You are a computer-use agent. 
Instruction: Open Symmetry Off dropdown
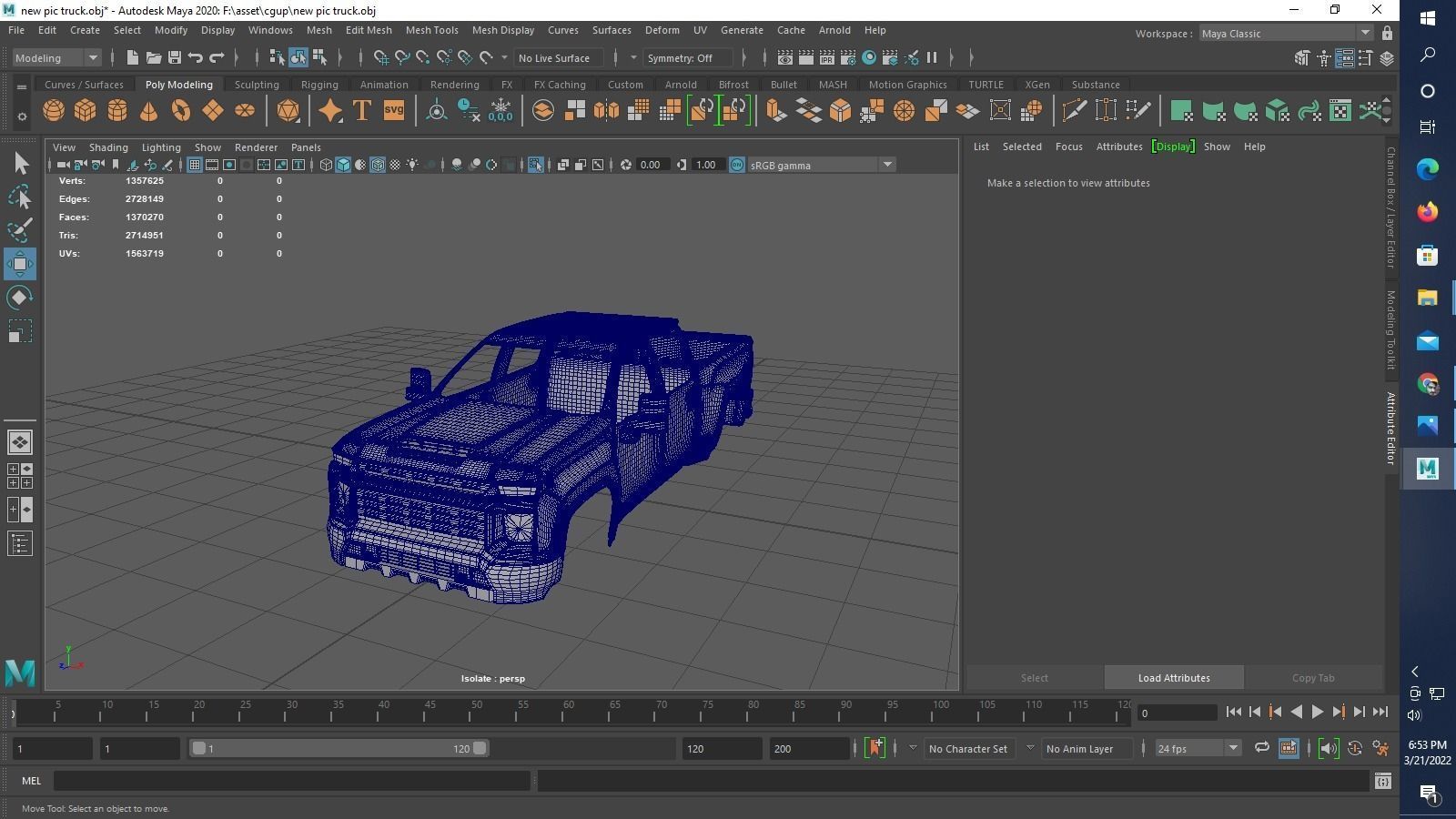coord(688,58)
